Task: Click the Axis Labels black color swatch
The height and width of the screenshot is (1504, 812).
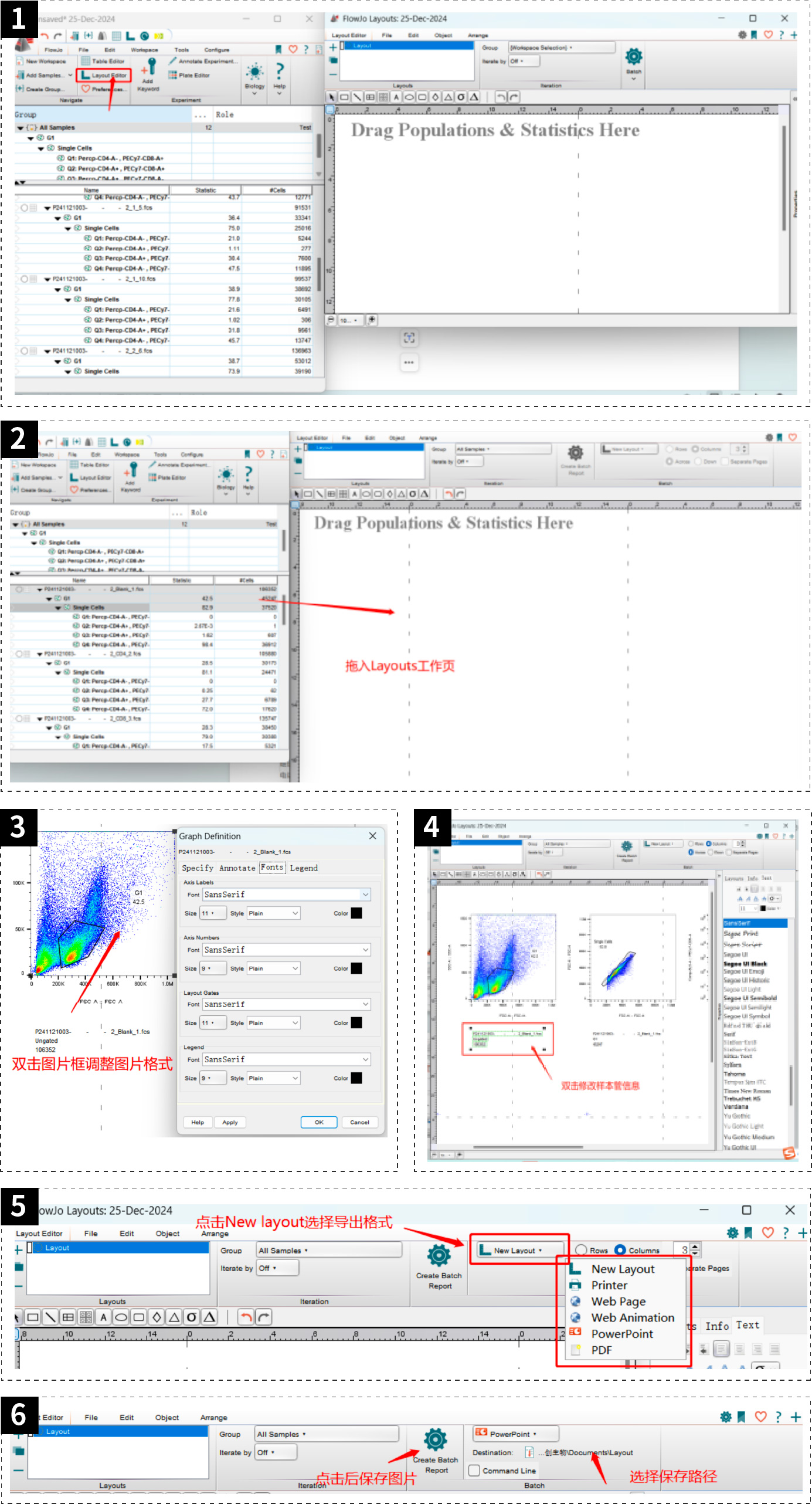Action: click(356, 913)
